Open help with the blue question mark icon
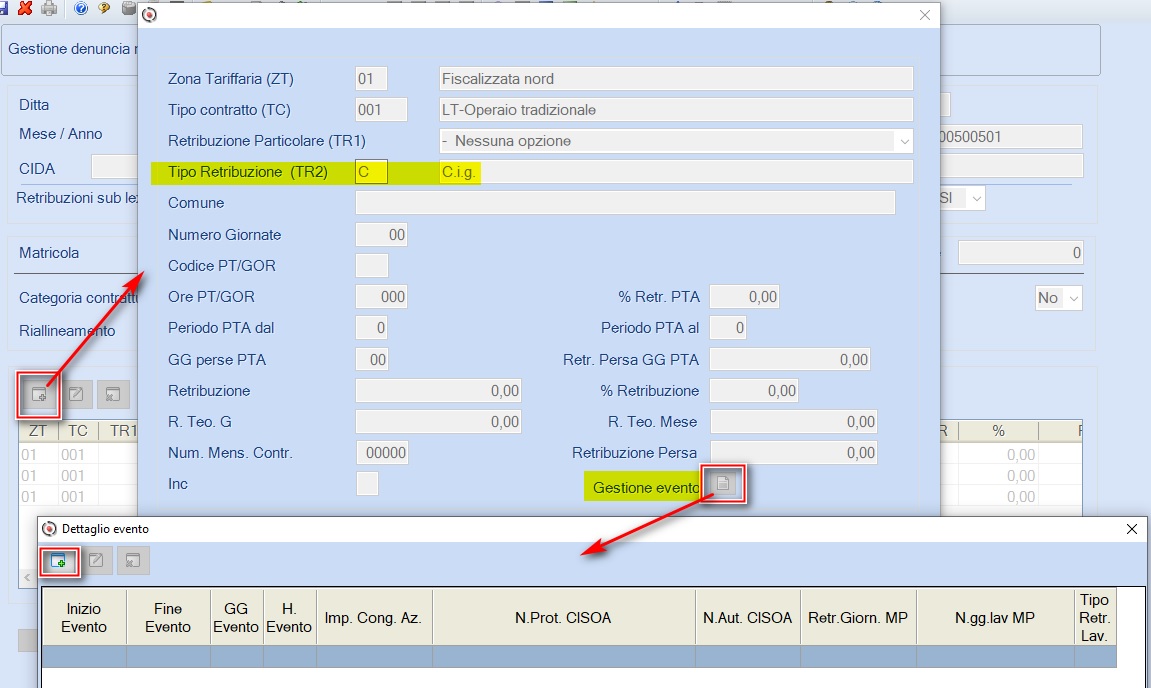 pos(81,7)
